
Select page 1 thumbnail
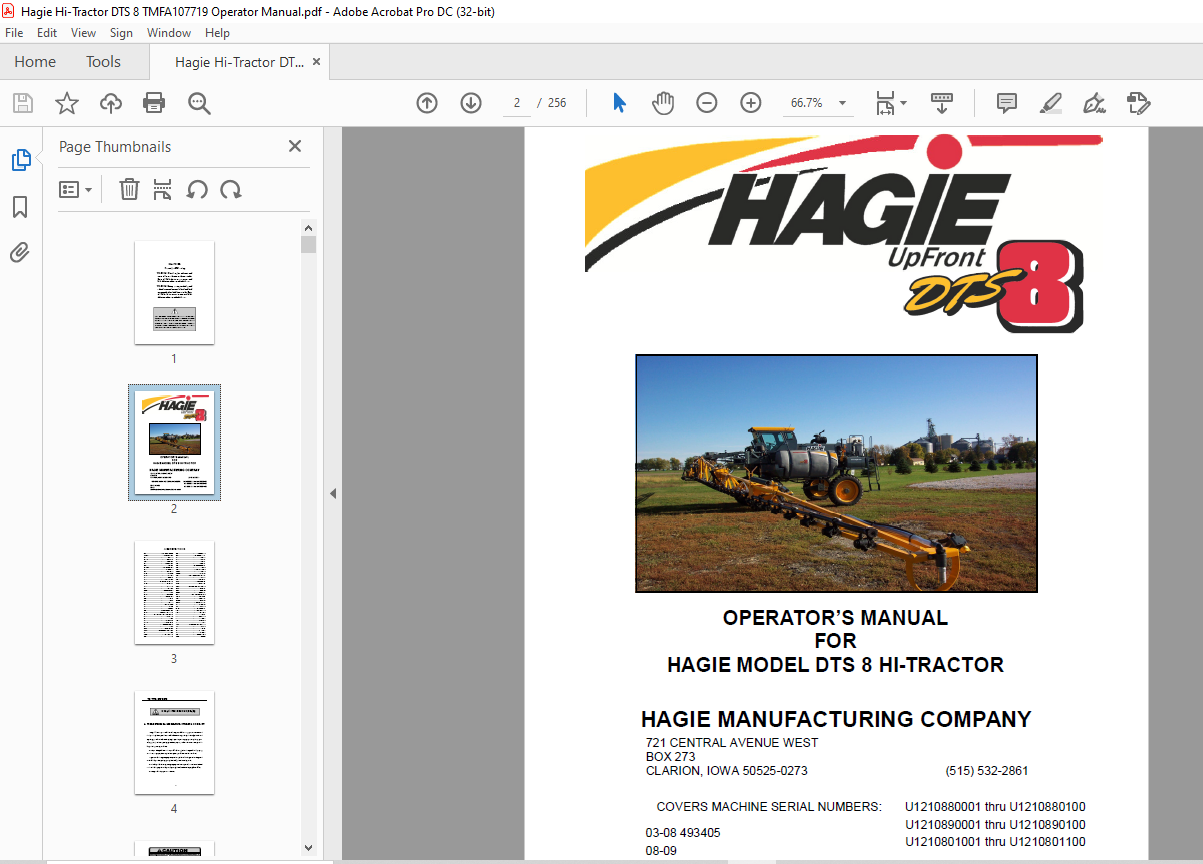point(174,292)
